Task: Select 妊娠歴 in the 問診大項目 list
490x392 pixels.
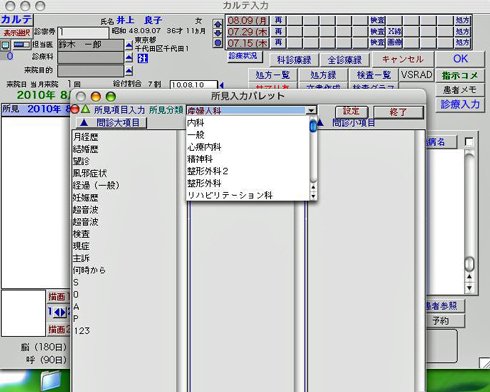Action: 85,197
